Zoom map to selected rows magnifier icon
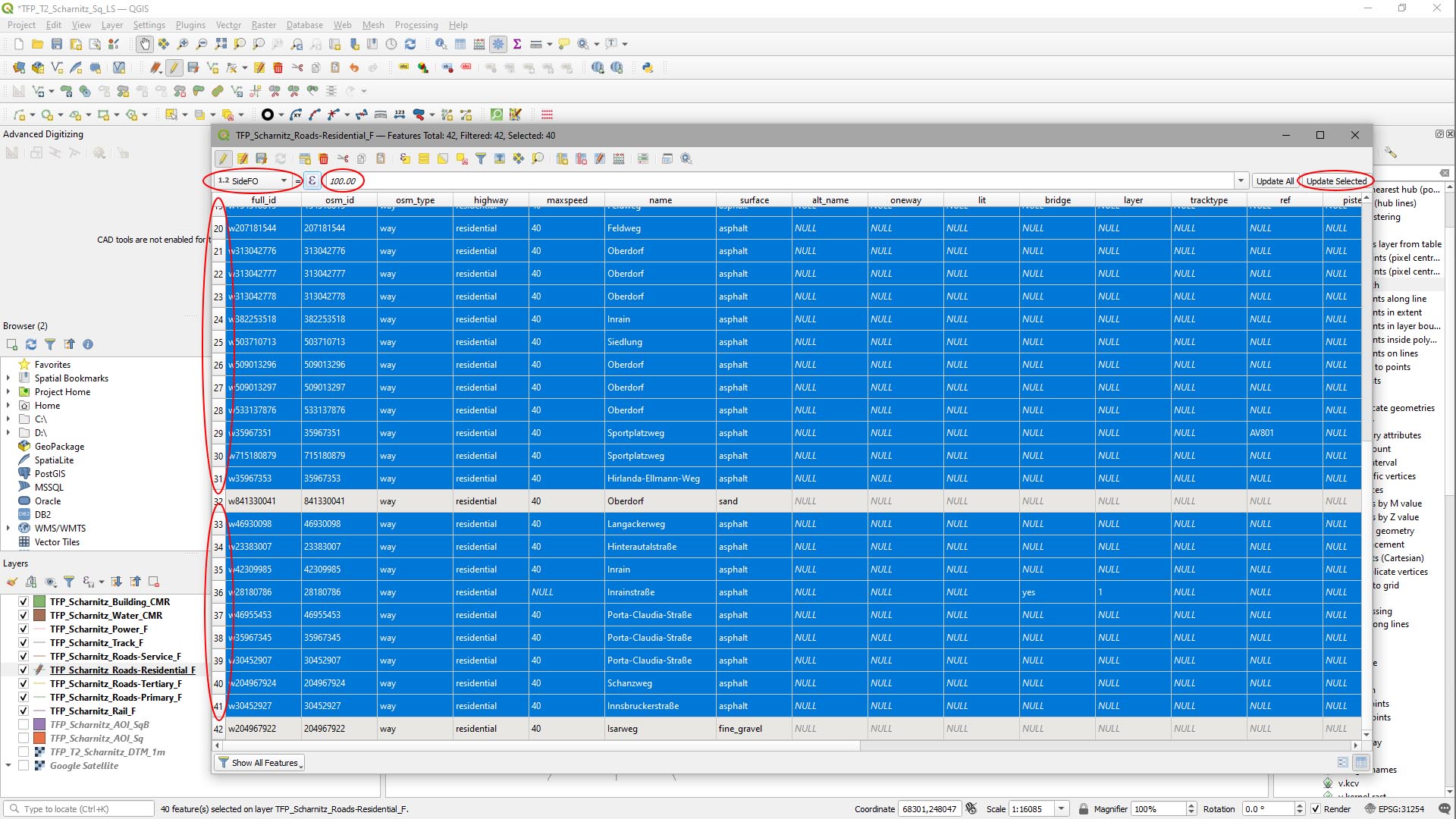 coord(538,158)
